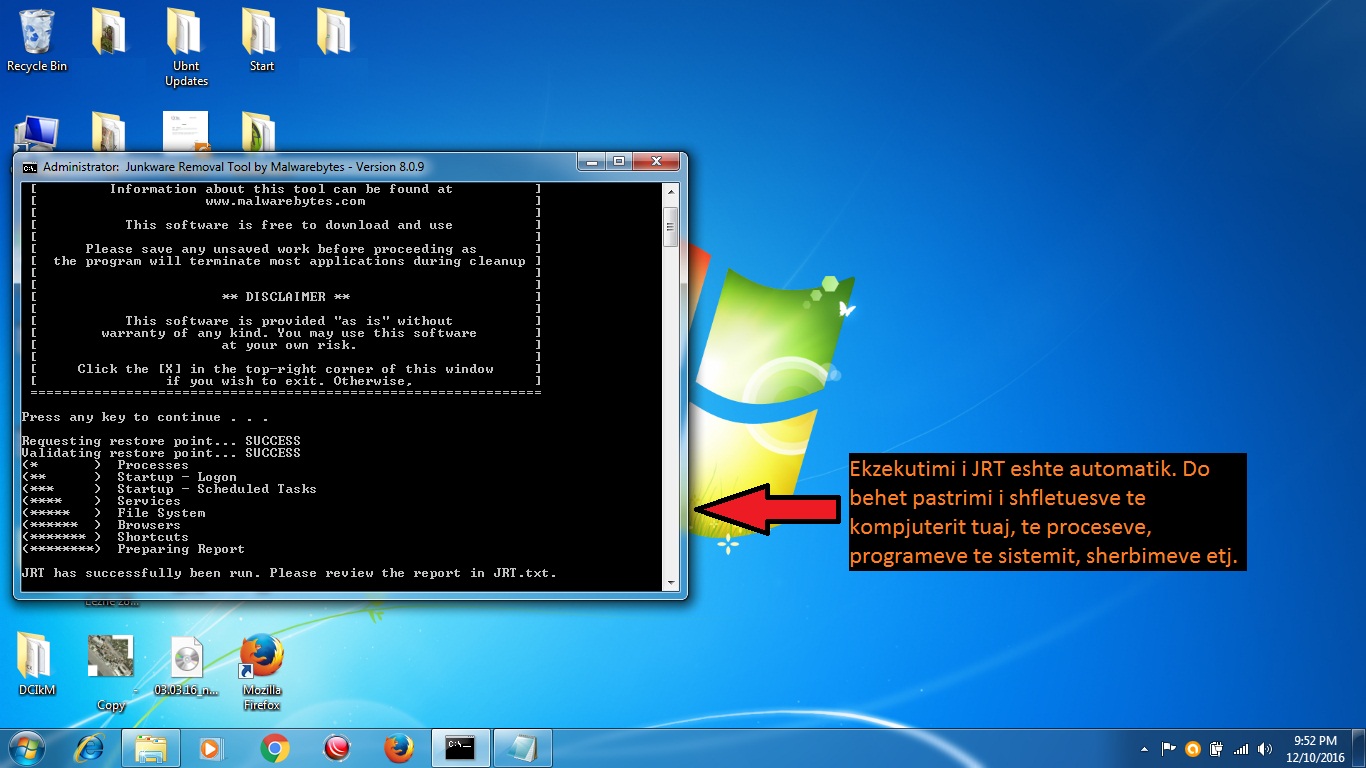Click 'JRT has successfully been run' line

[x=289, y=573]
